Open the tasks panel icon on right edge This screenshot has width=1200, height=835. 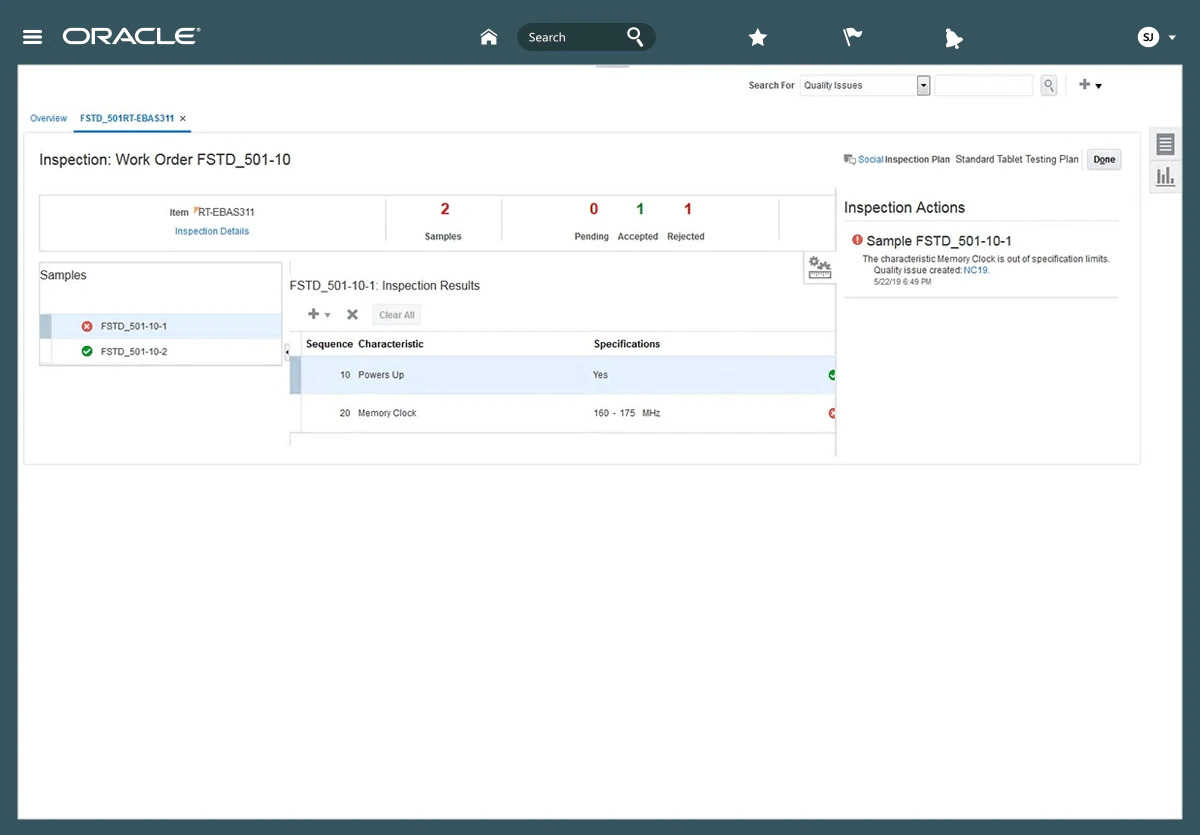pyautogui.click(x=1165, y=144)
